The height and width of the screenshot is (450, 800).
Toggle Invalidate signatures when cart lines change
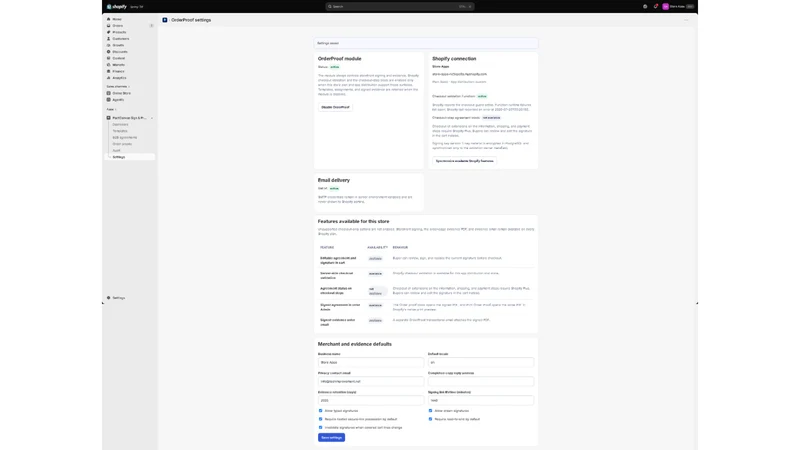coord(320,428)
